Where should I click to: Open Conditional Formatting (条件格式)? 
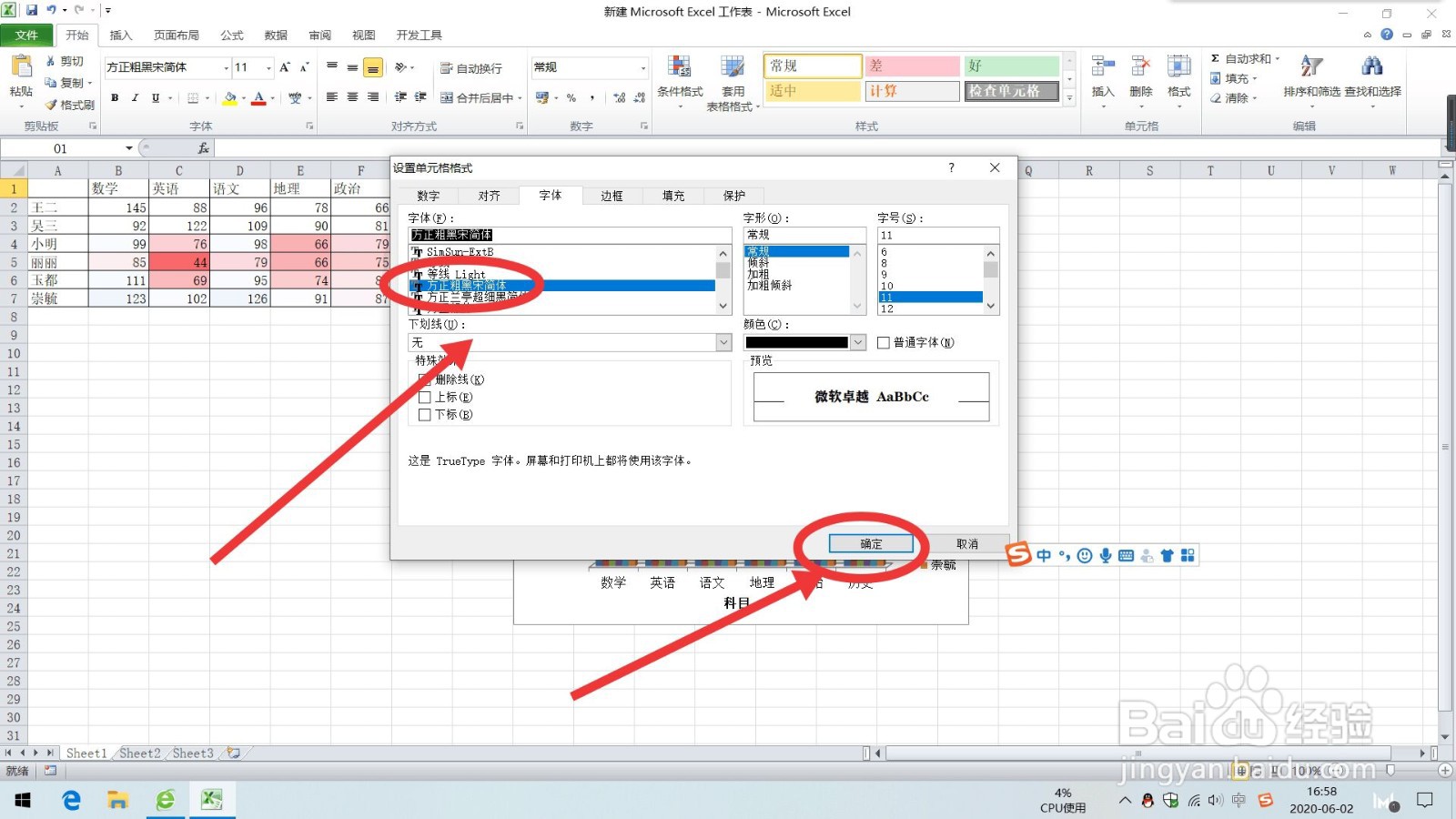[680, 81]
